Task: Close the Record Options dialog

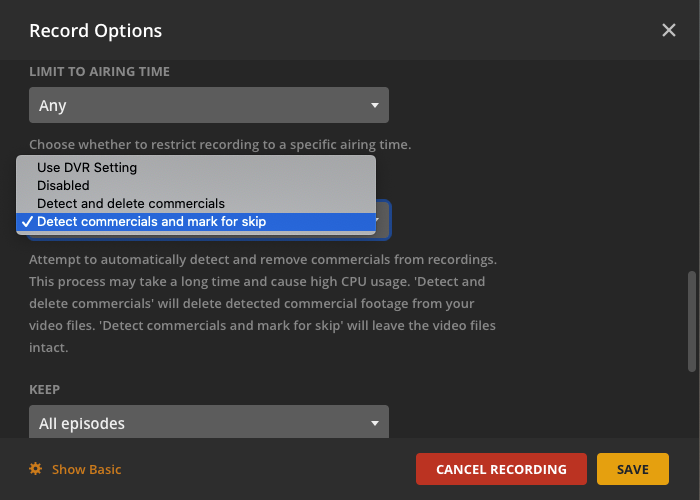Action: click(x=668, y=30)
